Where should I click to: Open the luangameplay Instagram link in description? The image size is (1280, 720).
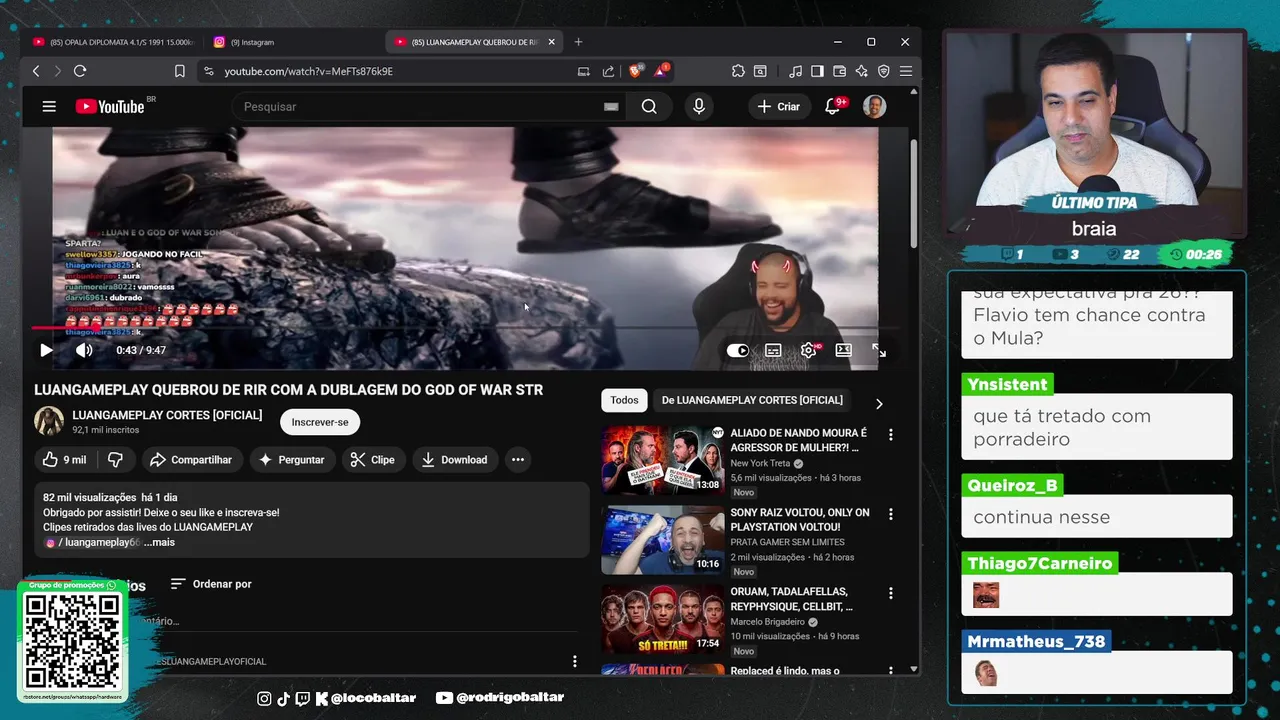point(92,542)
